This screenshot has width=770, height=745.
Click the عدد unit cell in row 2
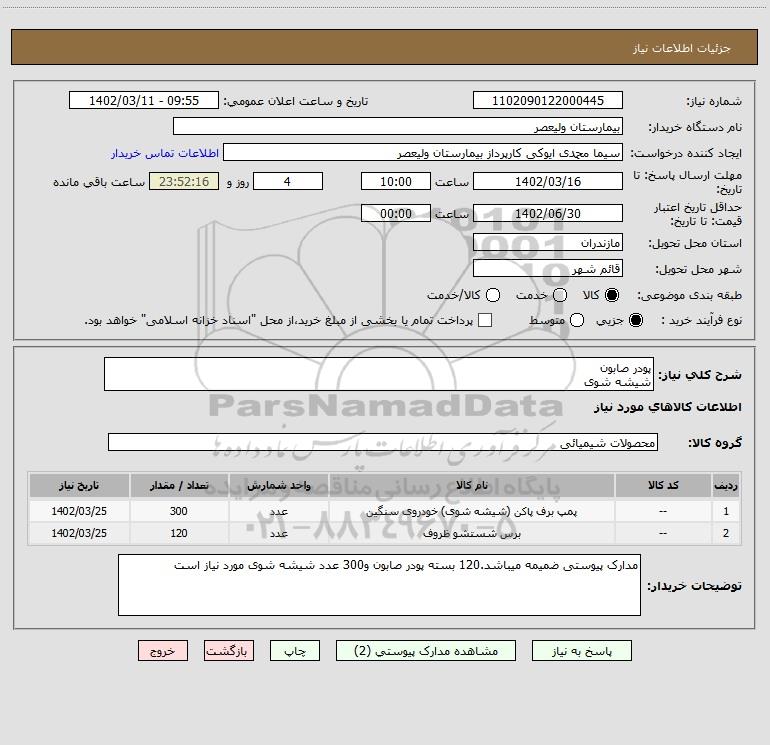278,533
